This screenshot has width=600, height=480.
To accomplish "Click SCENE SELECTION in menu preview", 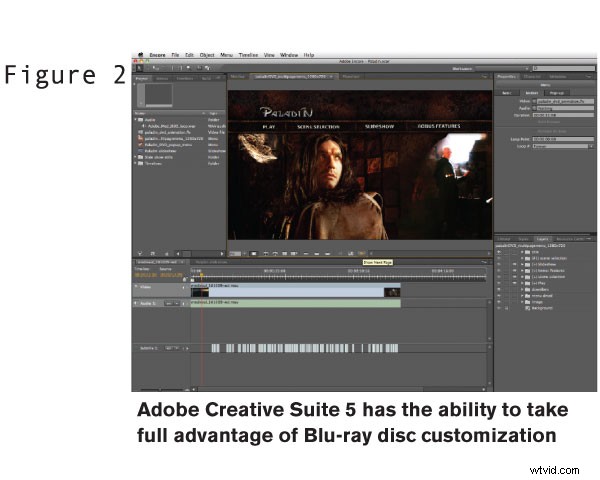I will coord(318,127).
